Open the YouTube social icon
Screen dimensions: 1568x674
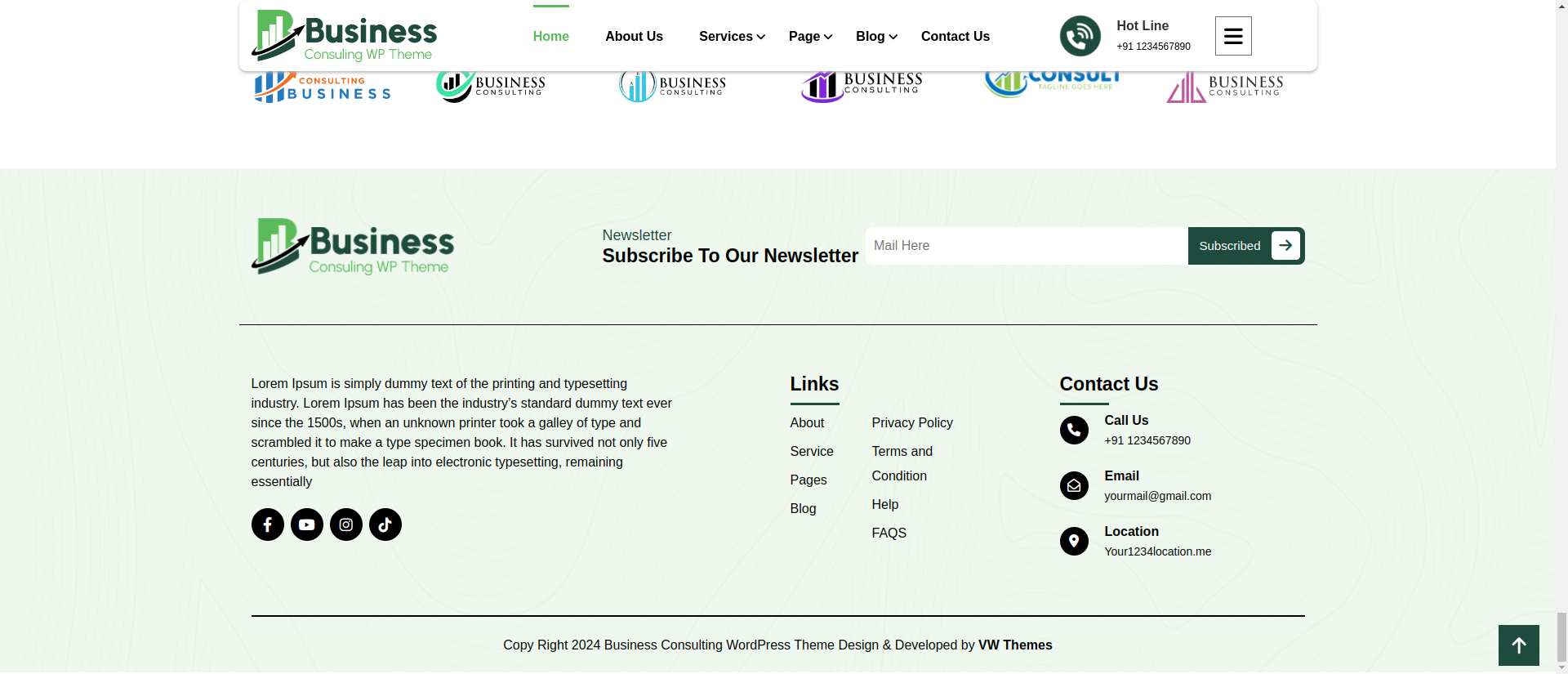[x=306, y=524]
